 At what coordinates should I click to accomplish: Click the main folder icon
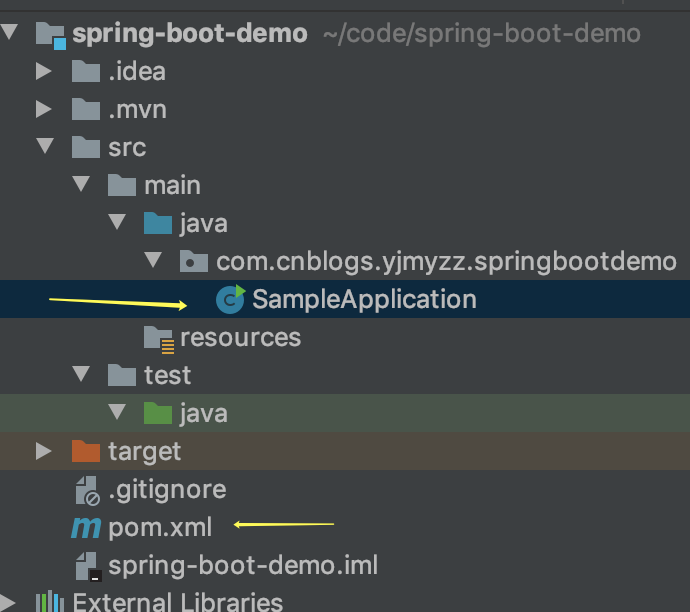(122, 185)
